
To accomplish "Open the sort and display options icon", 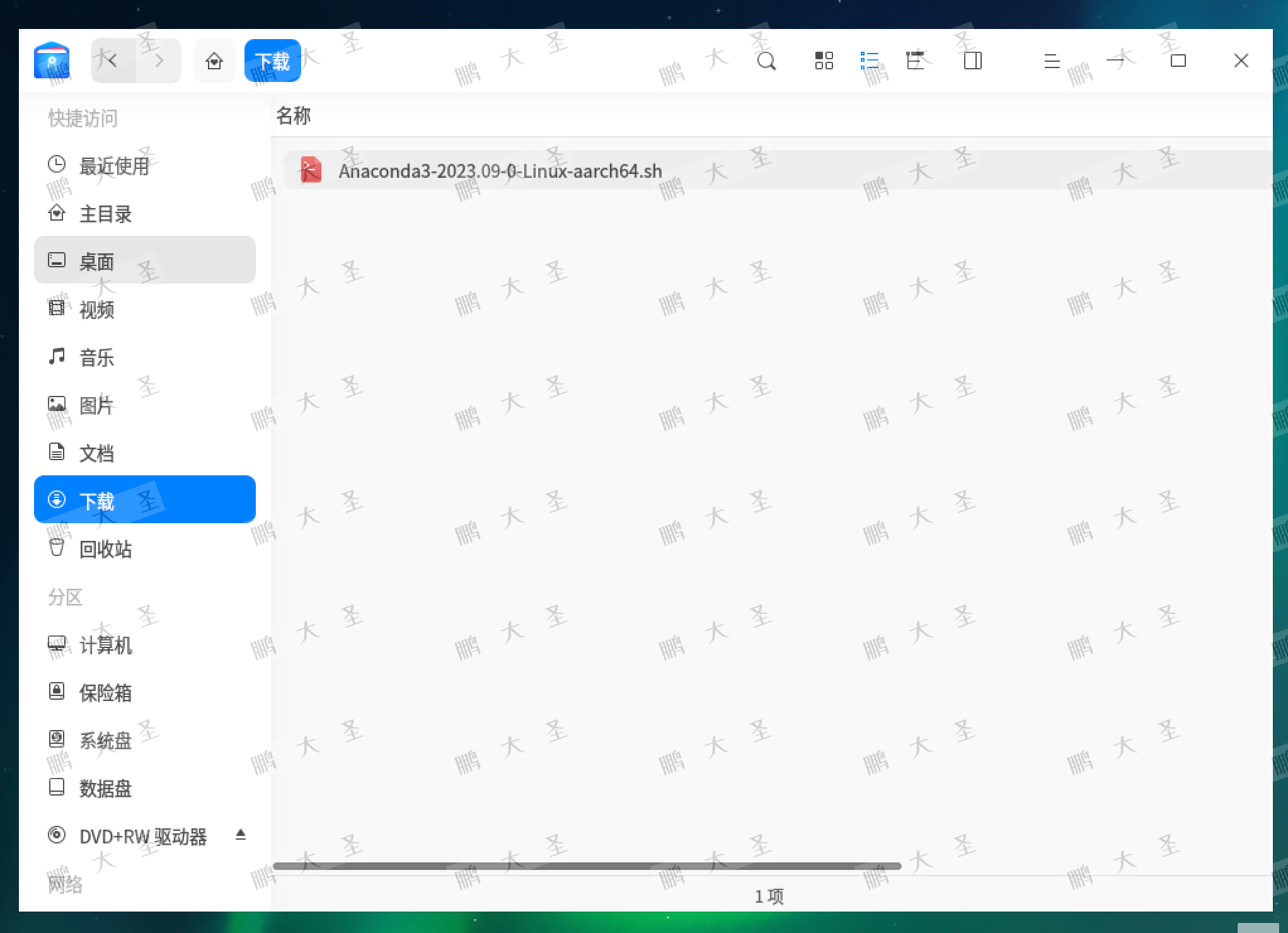I will [915, 61].
